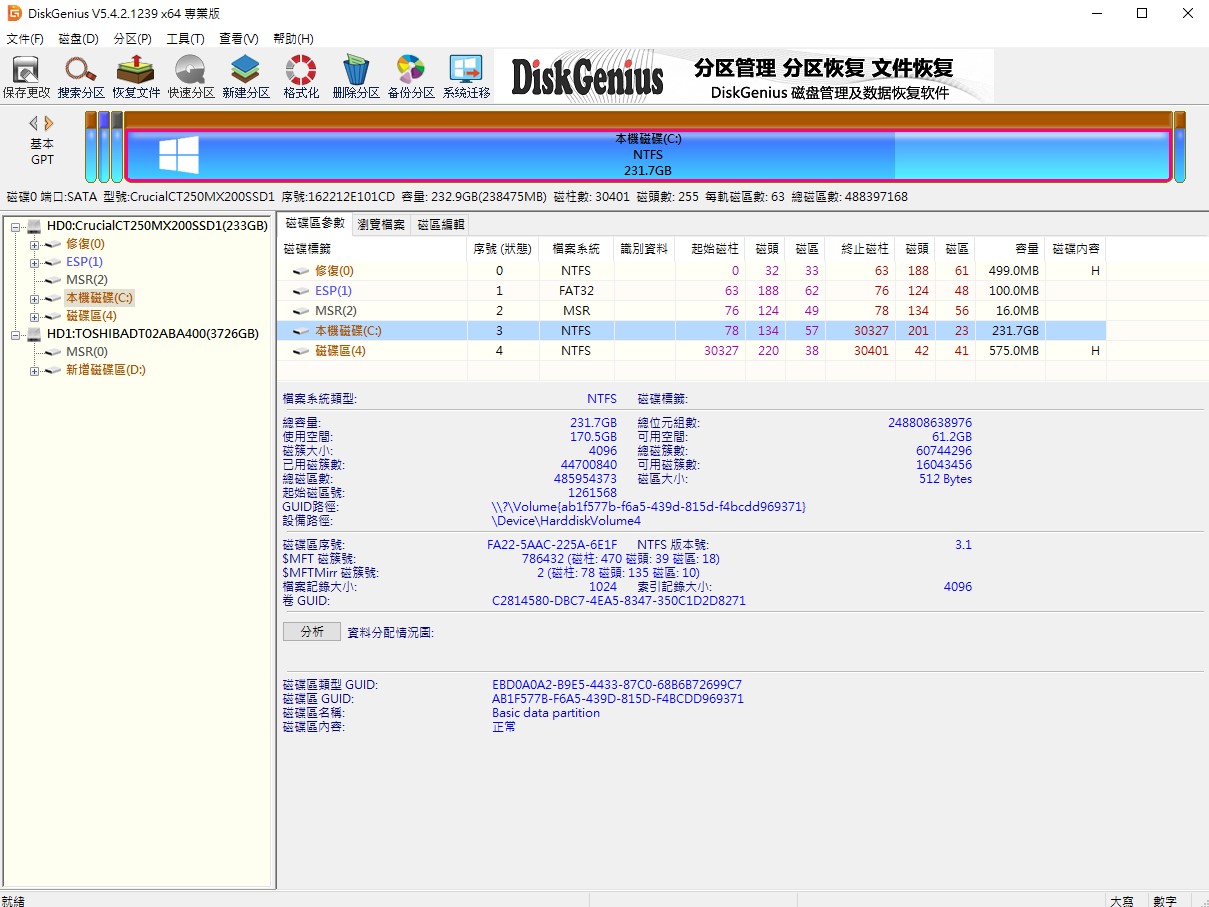1209x907 pixels.
Task: Click the drive icon beside 磁碟區(4) in the table
Action: pos(301,351)
